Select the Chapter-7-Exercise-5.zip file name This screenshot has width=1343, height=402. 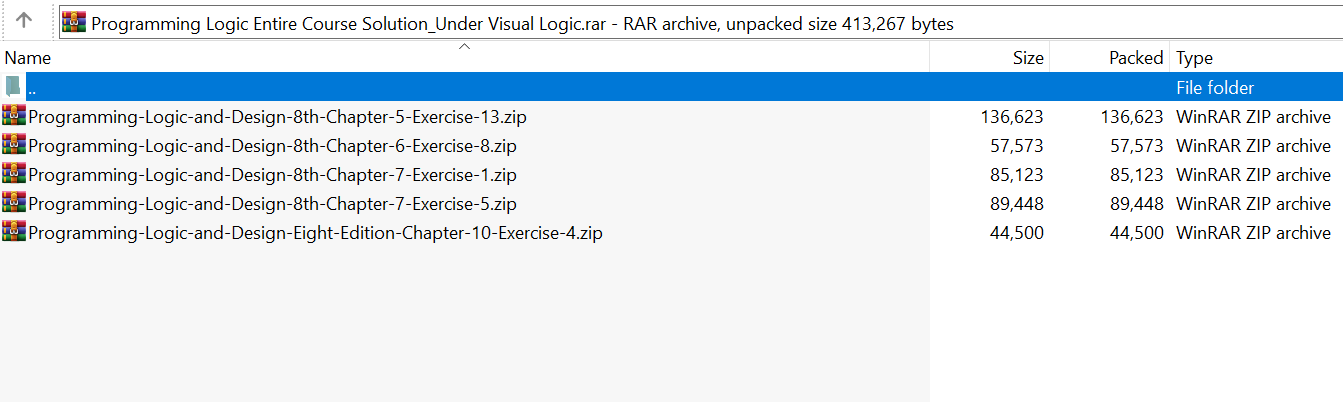tap(272, 204)
